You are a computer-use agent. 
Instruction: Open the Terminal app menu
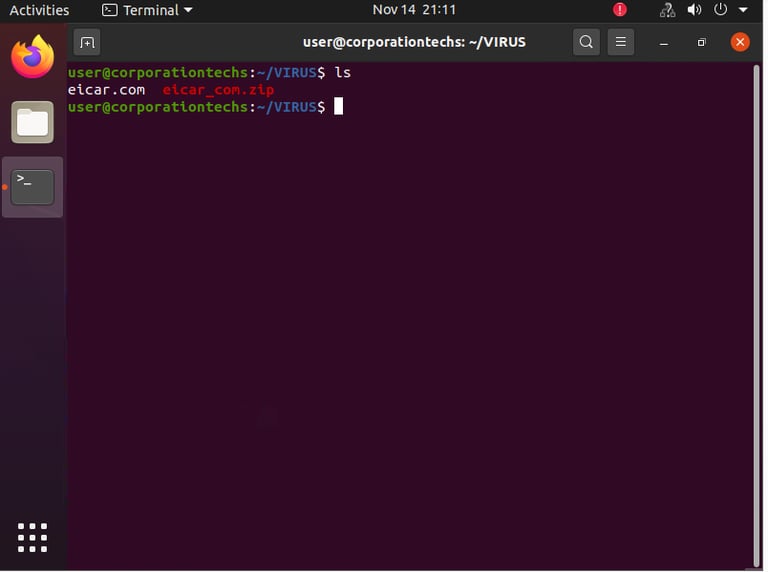click(147, 10)
